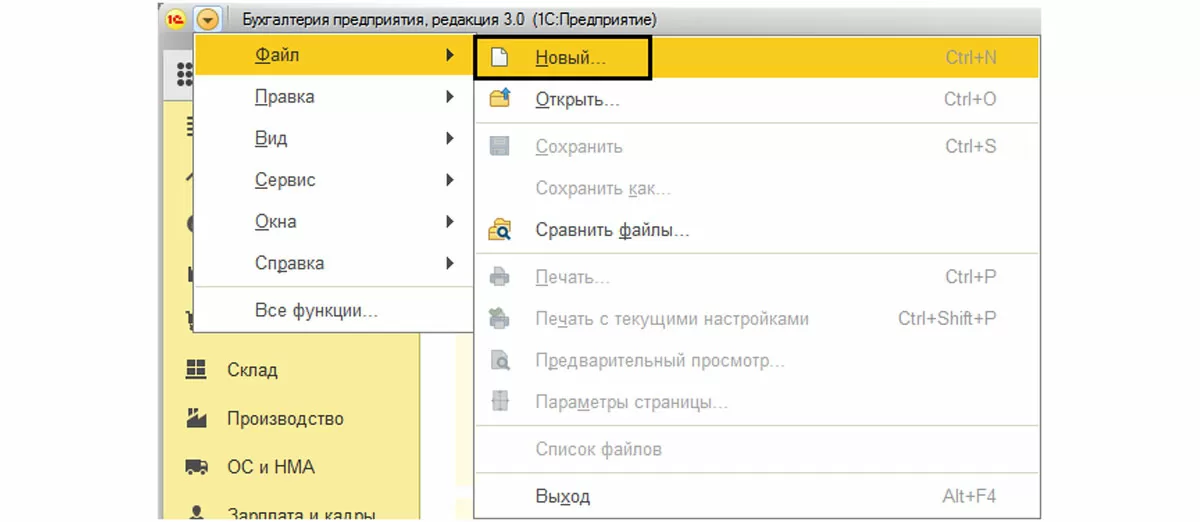The image size is (1200, 522).
Task: Click the sections grid icon below the logo
Action: (185, 73)
